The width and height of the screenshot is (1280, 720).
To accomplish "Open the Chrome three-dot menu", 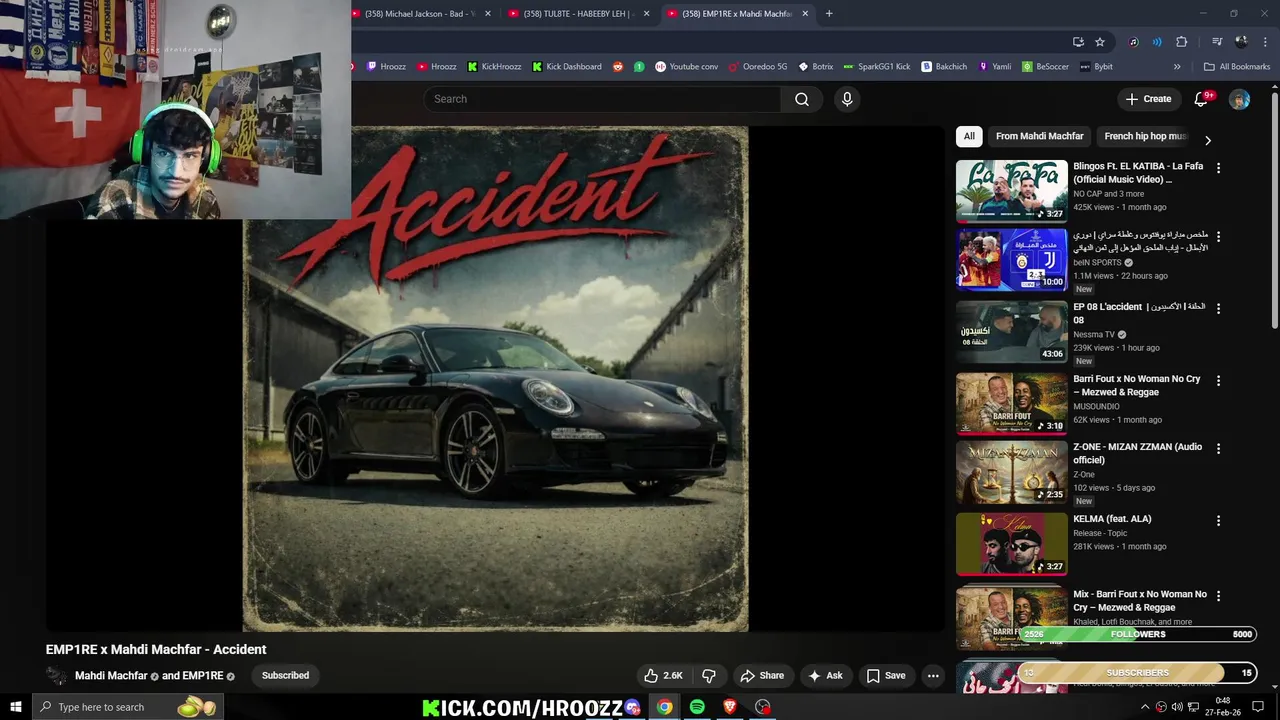I will pos(1264,42).
